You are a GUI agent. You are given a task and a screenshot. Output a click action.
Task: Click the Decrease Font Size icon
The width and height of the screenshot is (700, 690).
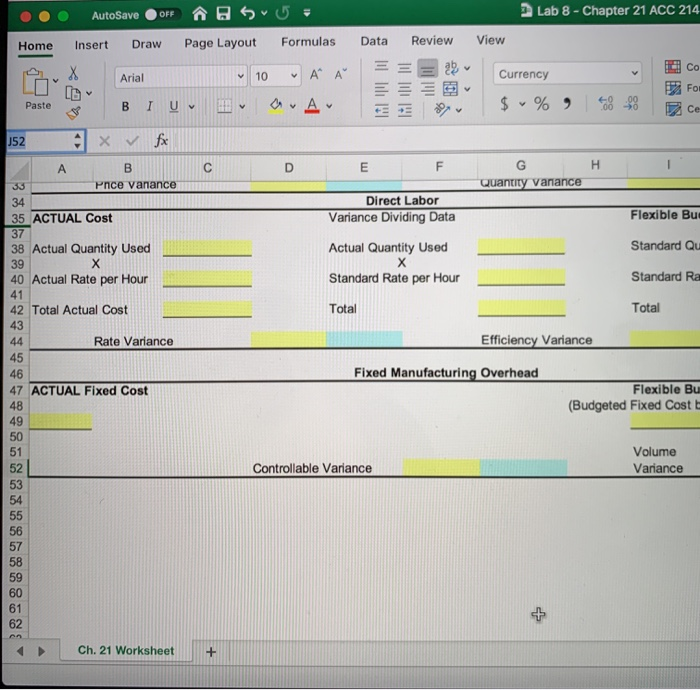pos(341,74)
